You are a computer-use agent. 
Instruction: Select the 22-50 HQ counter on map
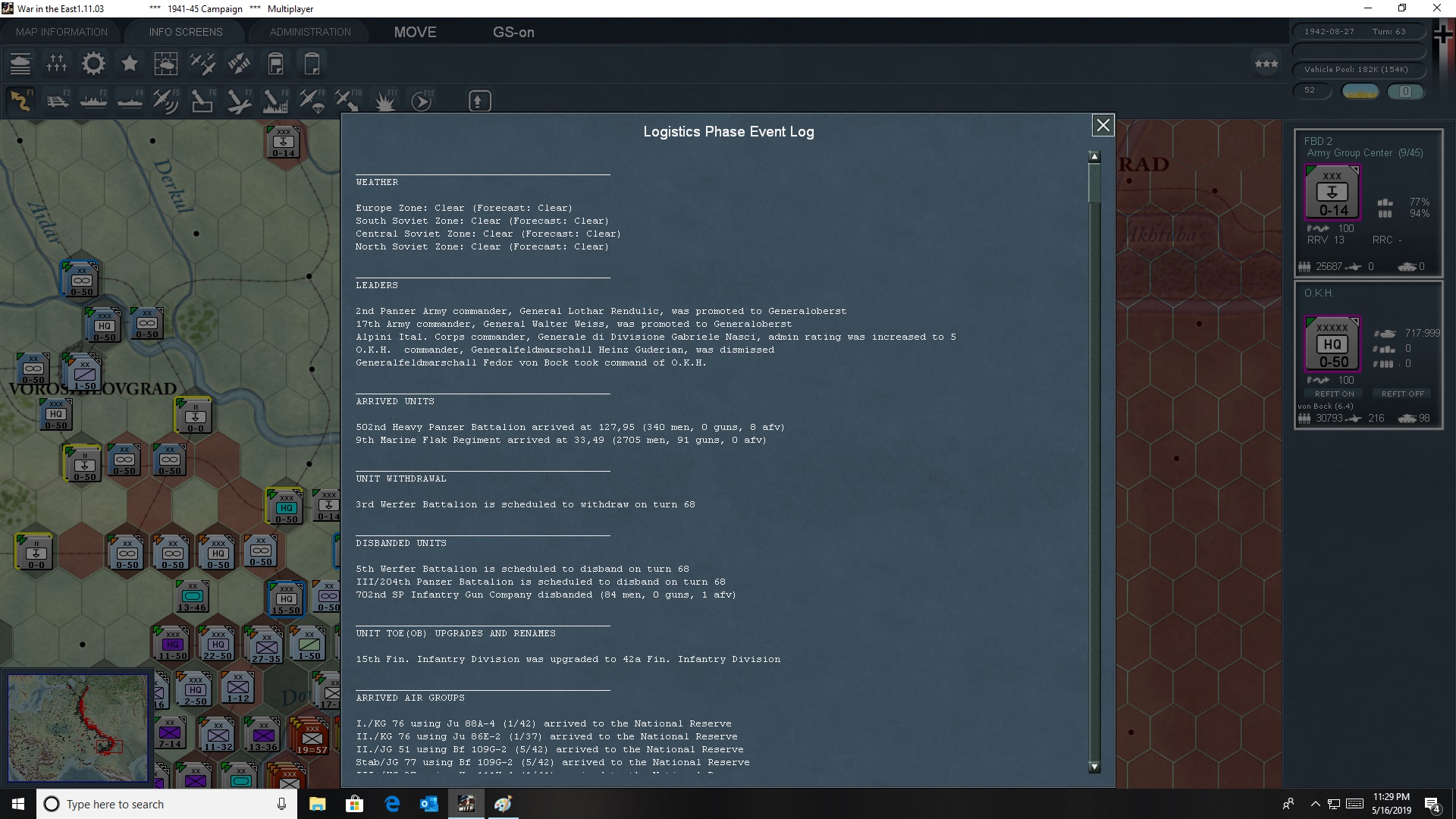click(x=218, y=643)
